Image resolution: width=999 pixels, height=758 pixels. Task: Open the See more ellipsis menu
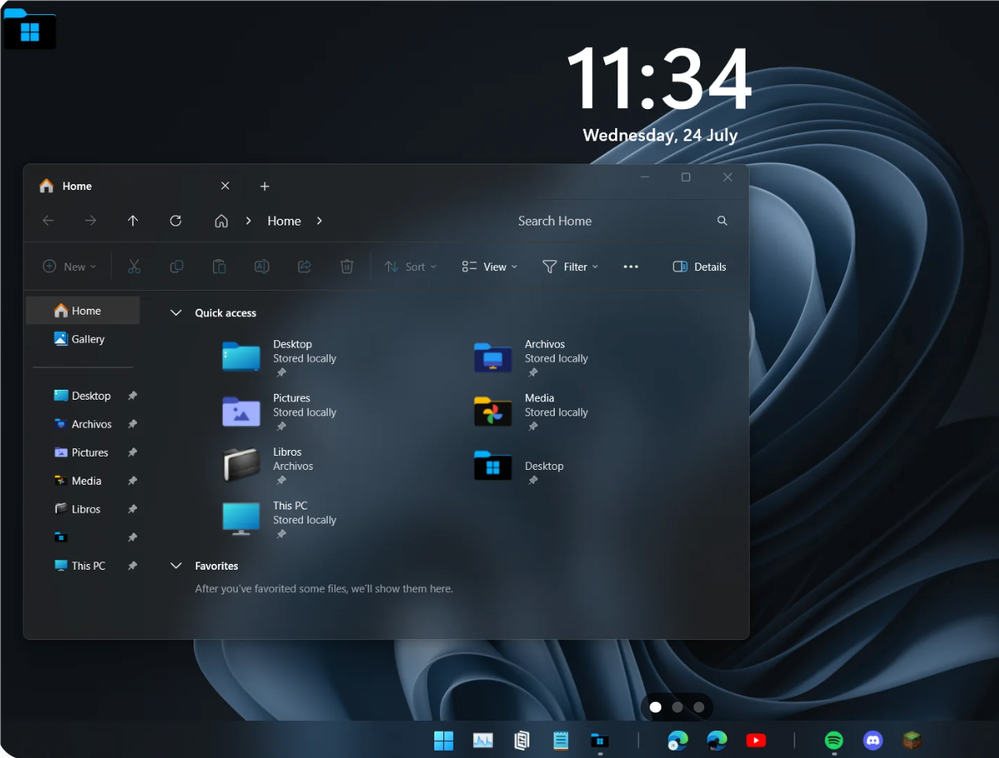pyautogui.click(x=631, y=266)
